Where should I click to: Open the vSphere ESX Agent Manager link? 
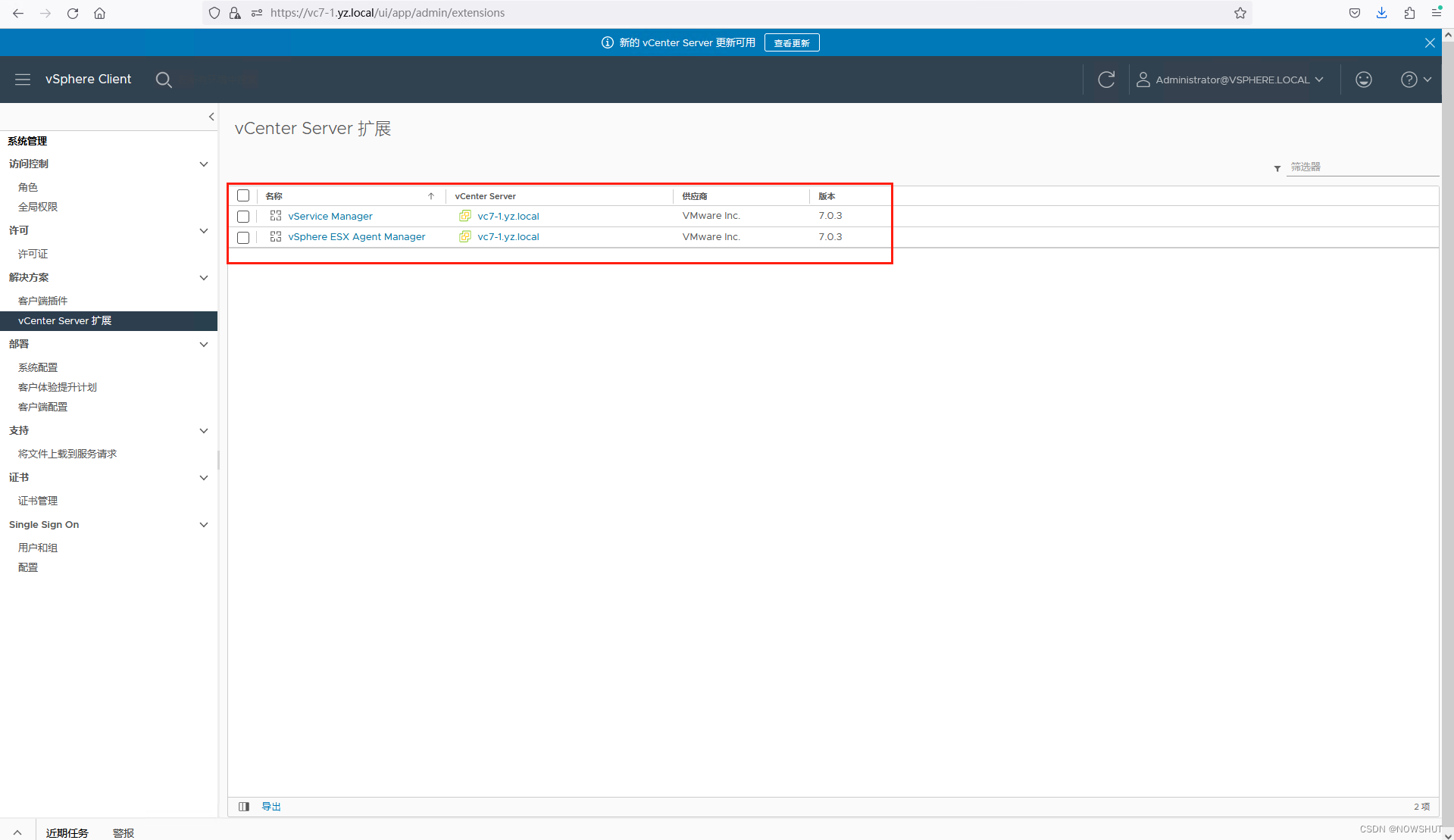click(357, 237)
